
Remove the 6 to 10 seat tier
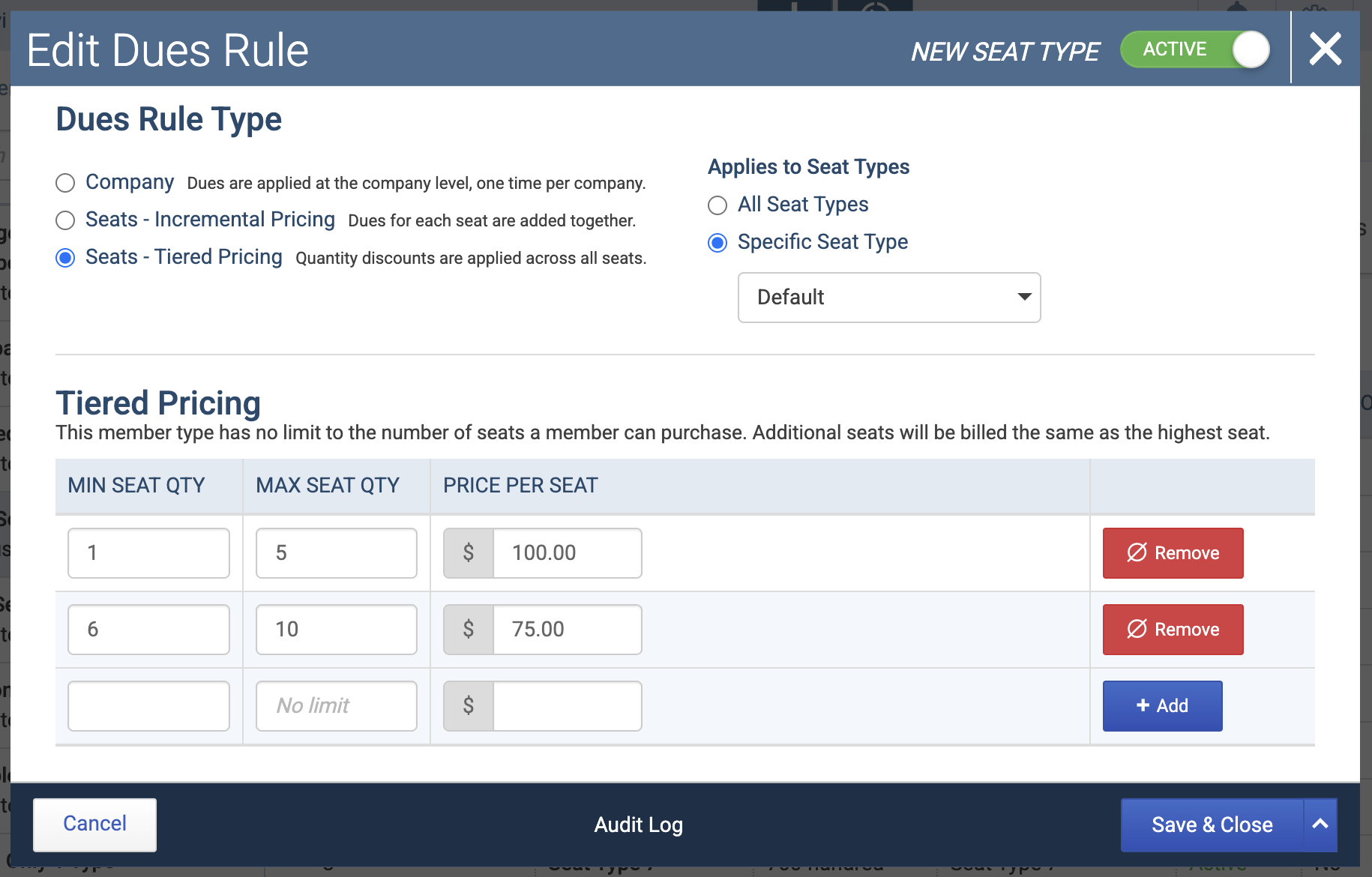point(1173,630)
